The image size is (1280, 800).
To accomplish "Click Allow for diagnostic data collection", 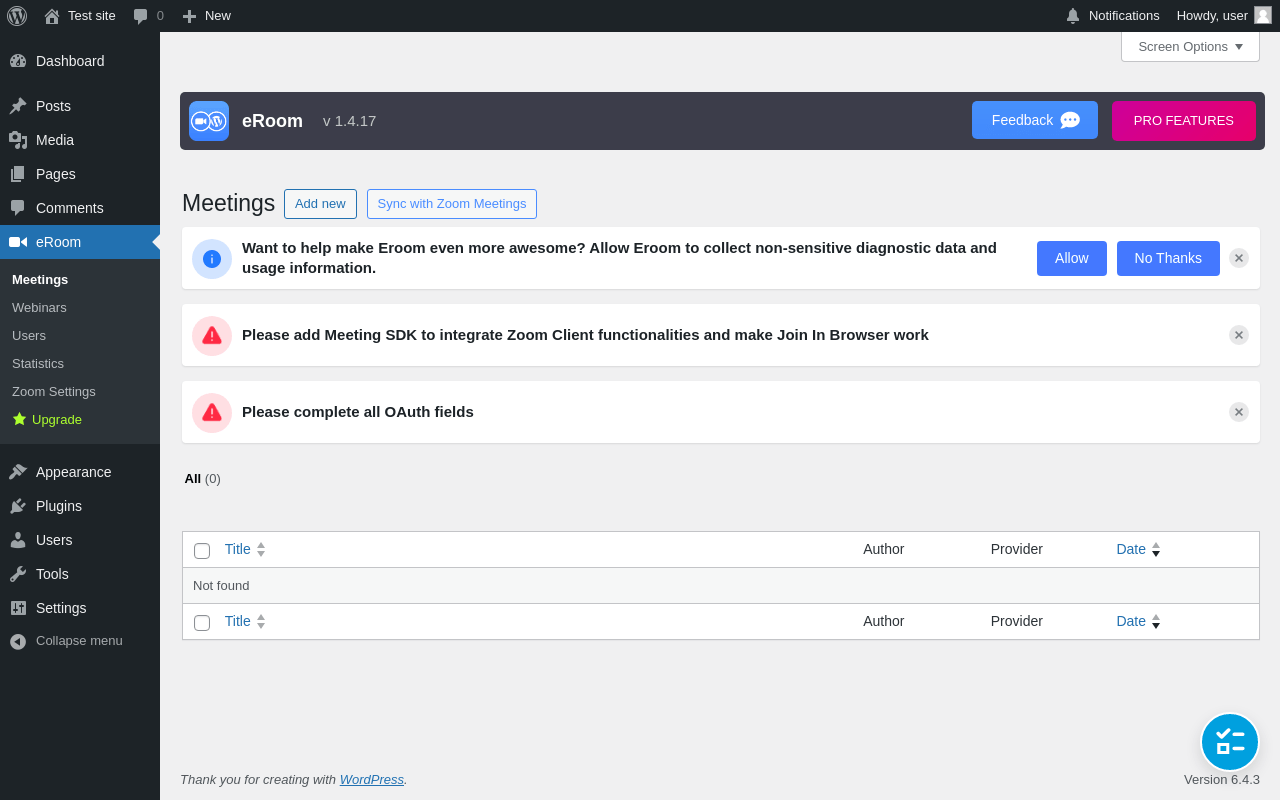I will [1071, 258].
